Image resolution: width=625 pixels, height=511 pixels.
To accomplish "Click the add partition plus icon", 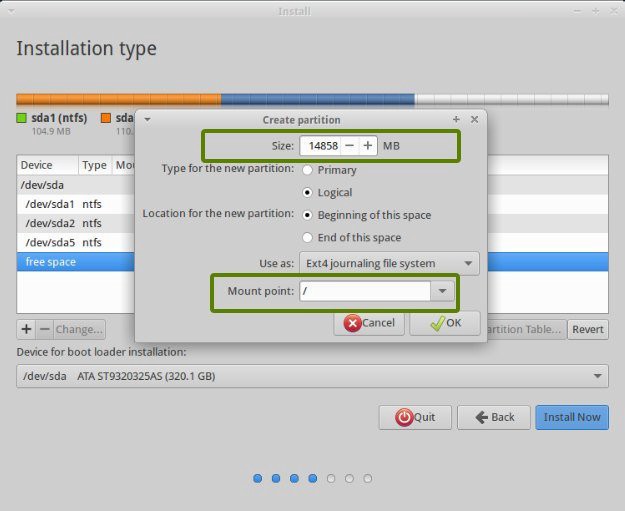I will (x=26, y=329).
